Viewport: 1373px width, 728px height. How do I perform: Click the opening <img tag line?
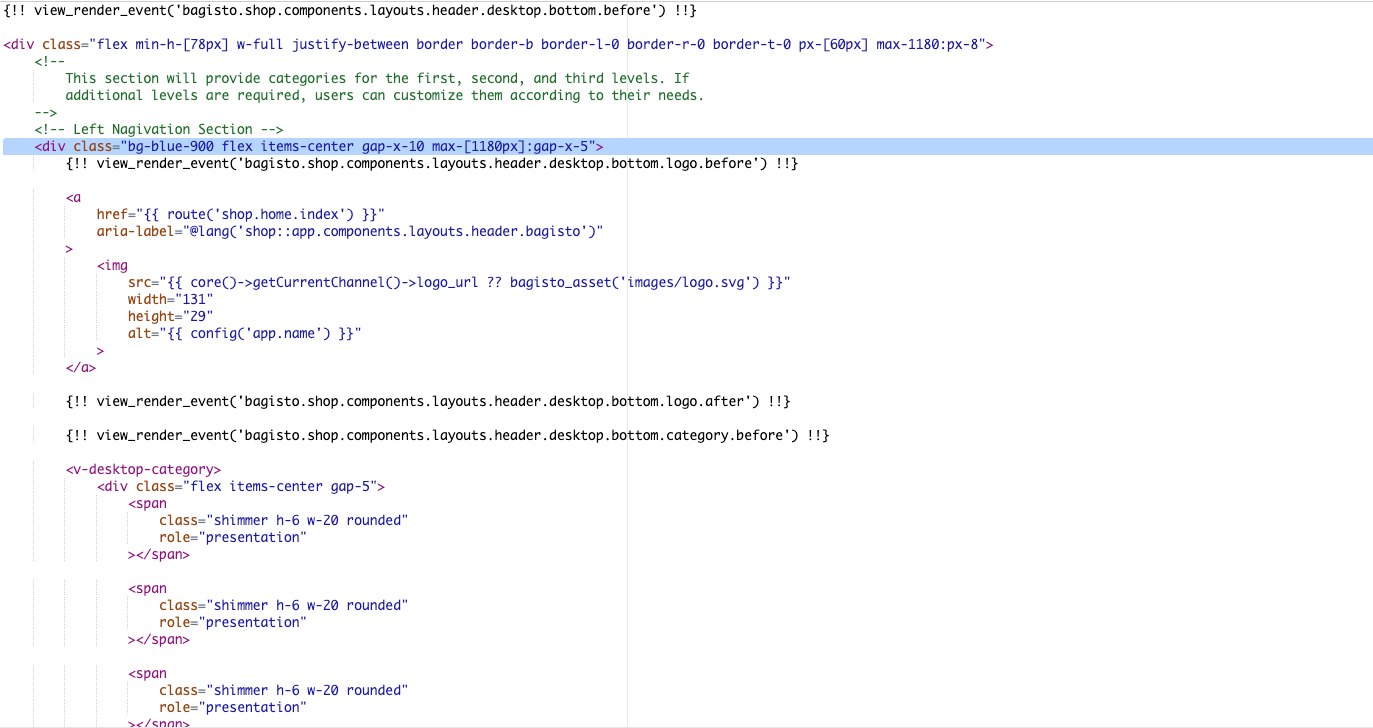112,265
